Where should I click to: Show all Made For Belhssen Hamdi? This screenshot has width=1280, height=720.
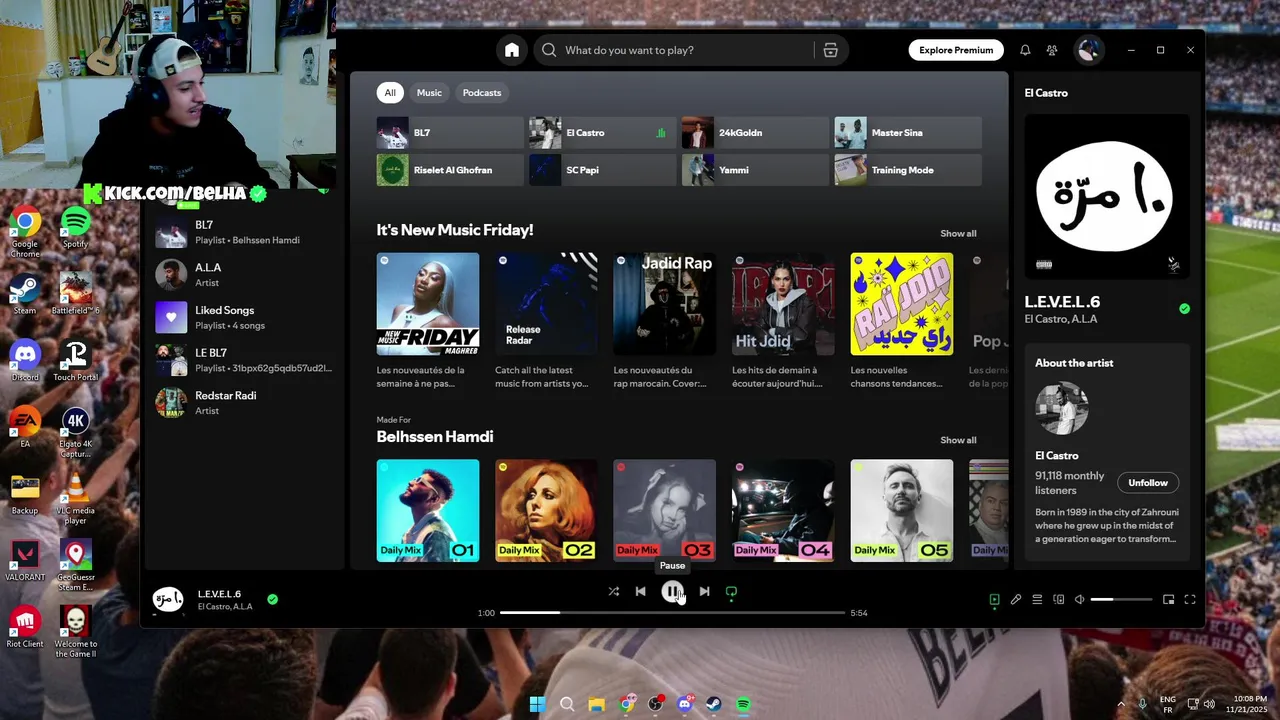(958, 440)
